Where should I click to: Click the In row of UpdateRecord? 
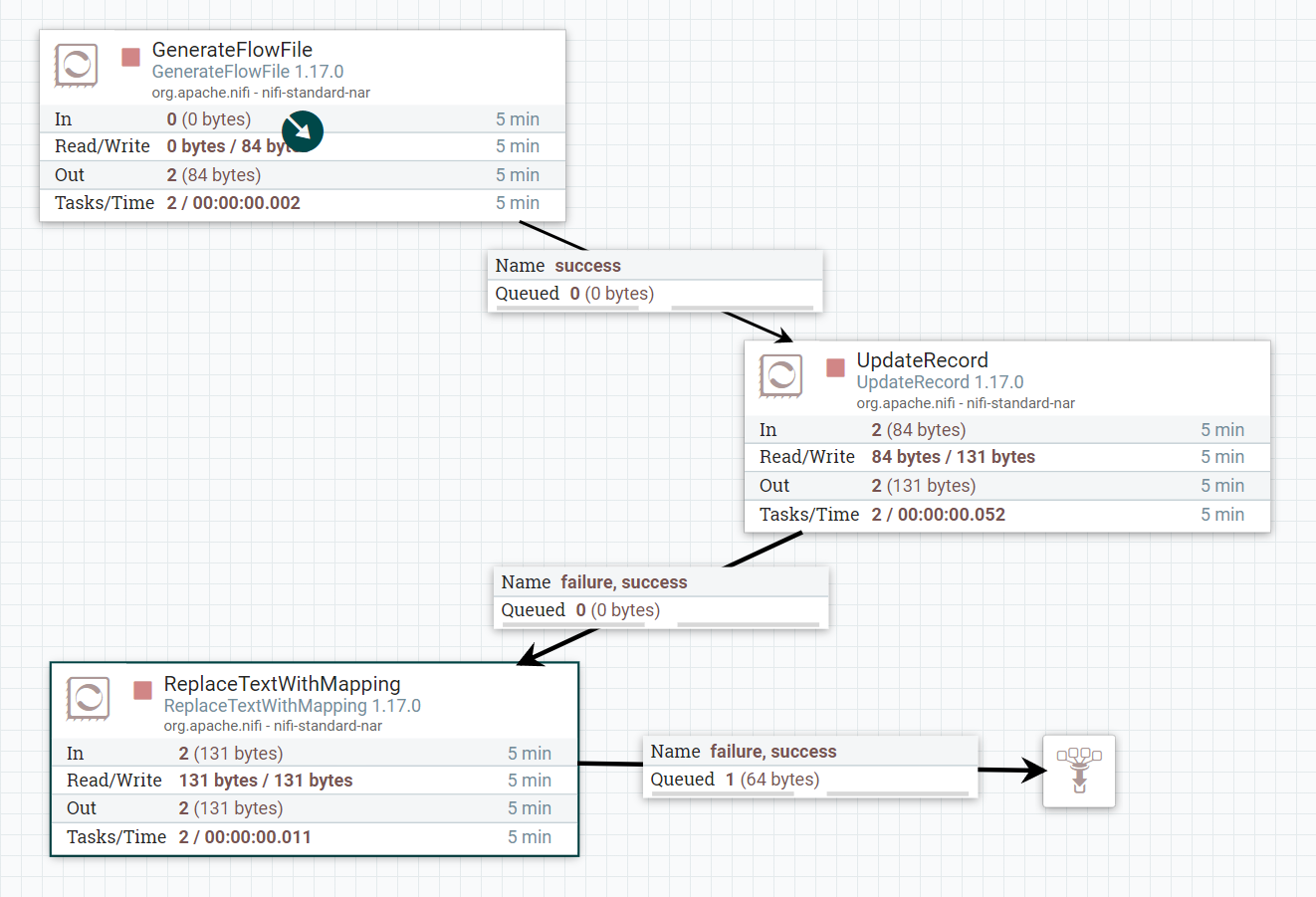click(1006, 430)
